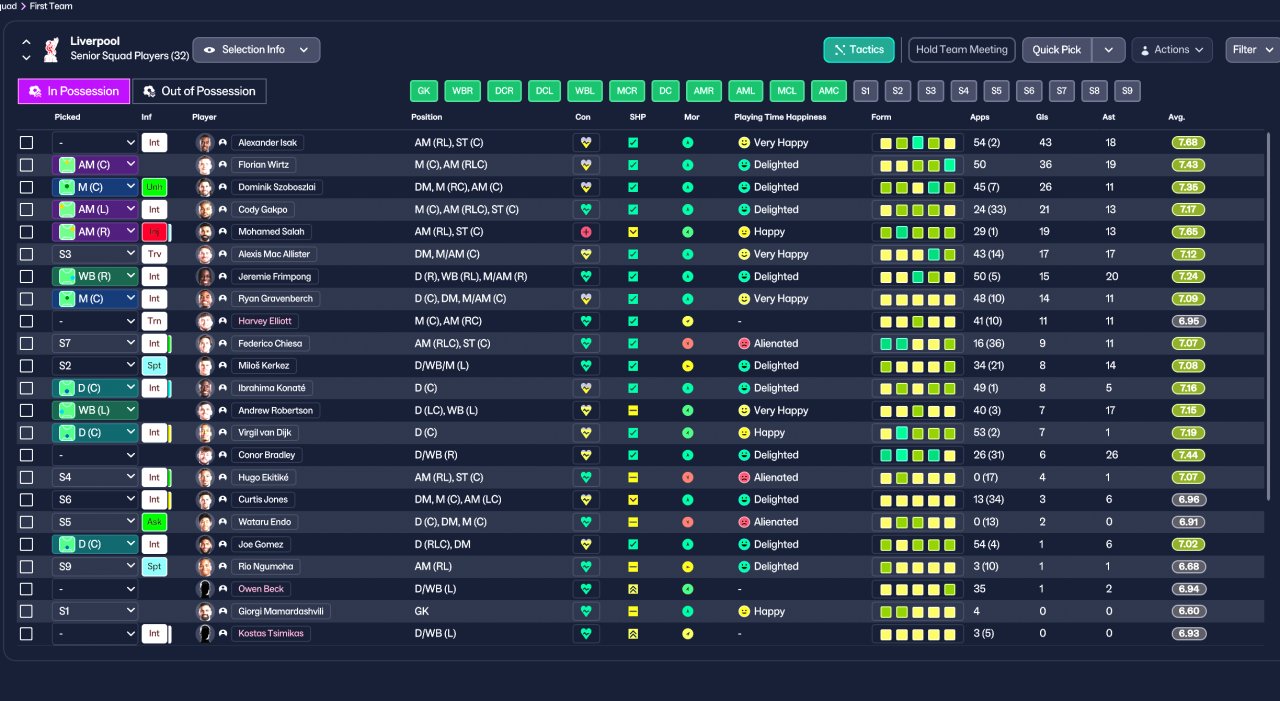Screen dimensions: 1280x701
Task: Click the Trn badge for Harvey Elliott
Action: click(x=154, y=321)
